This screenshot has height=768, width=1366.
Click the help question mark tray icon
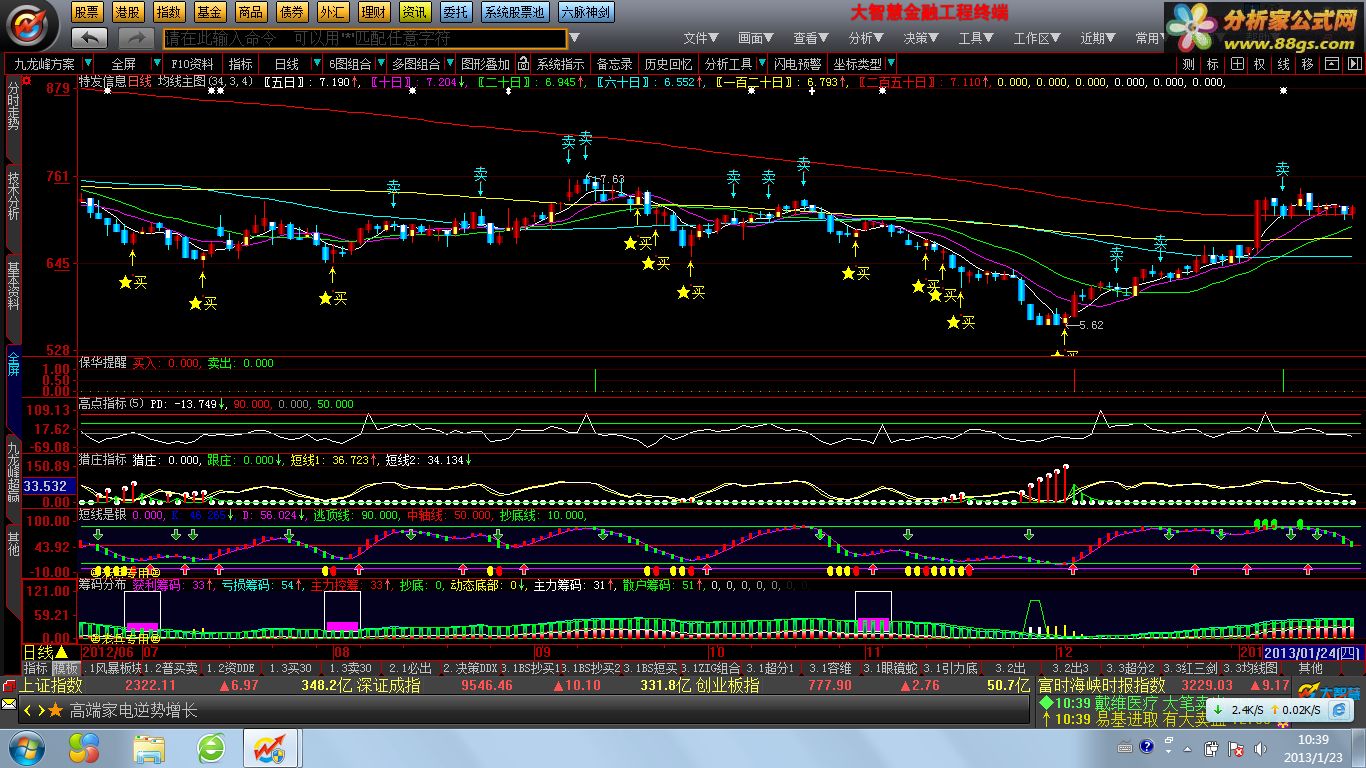pos(1147,747)
